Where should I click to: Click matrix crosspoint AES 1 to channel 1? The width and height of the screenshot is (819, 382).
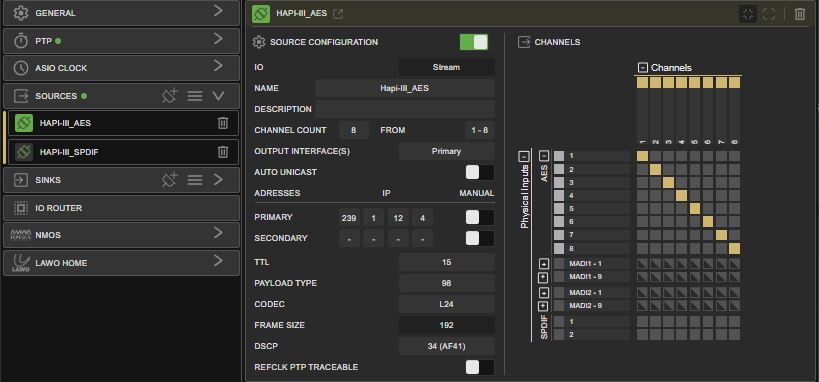(x=642, y=156)
